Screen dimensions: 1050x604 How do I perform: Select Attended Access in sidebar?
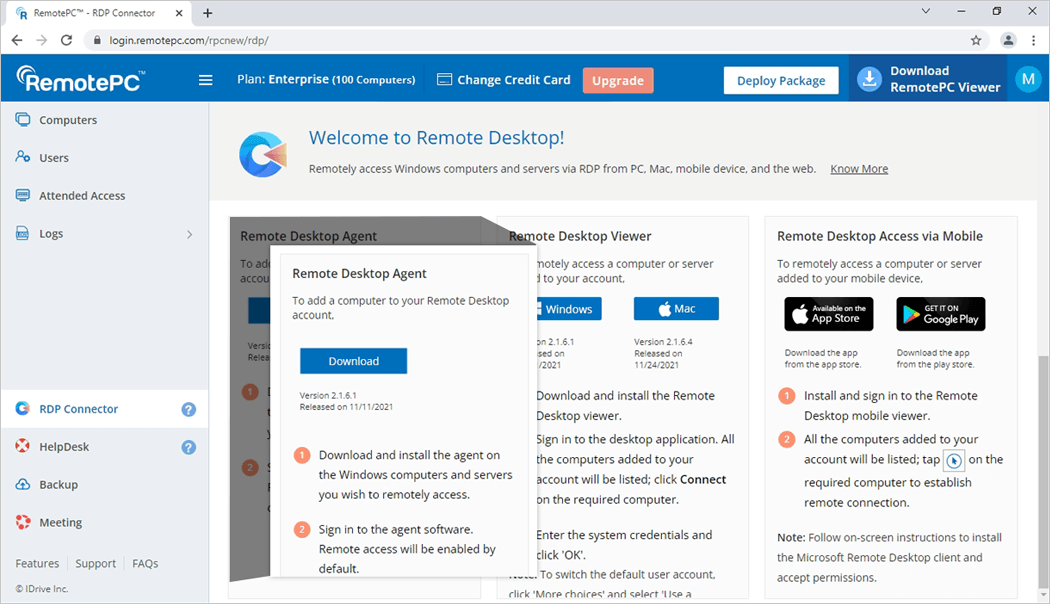point(82,196)
